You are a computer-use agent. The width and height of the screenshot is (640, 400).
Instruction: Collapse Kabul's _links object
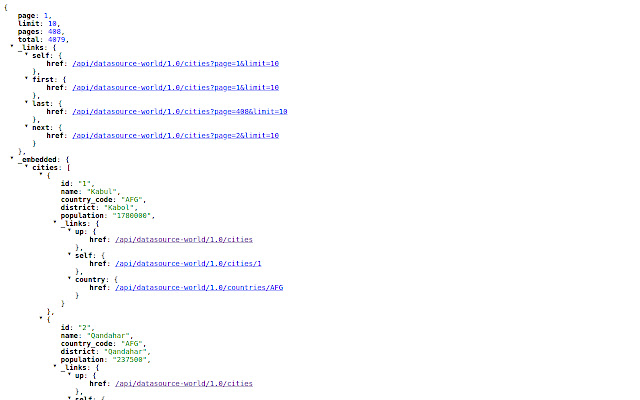55,222
